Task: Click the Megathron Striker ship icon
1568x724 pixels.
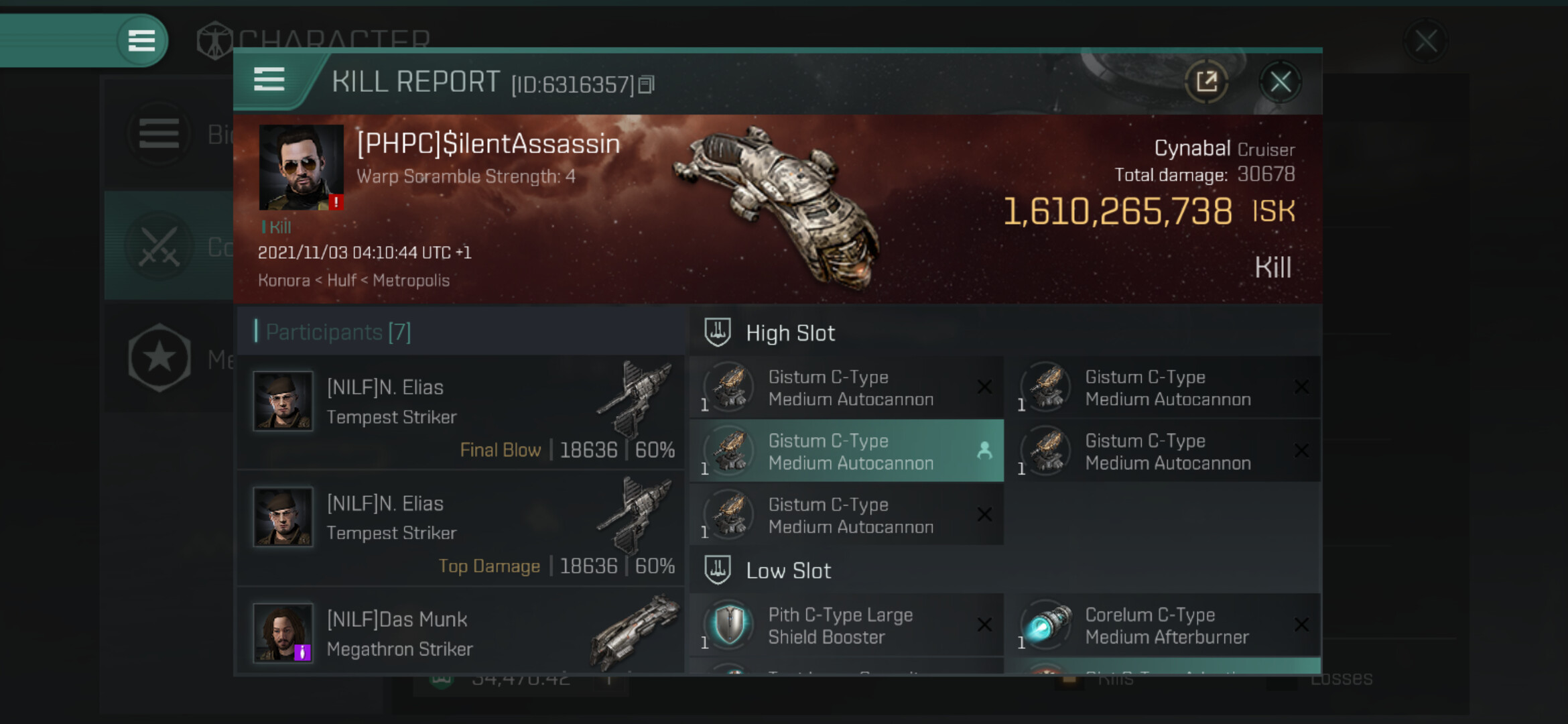Action: [634, 631]
